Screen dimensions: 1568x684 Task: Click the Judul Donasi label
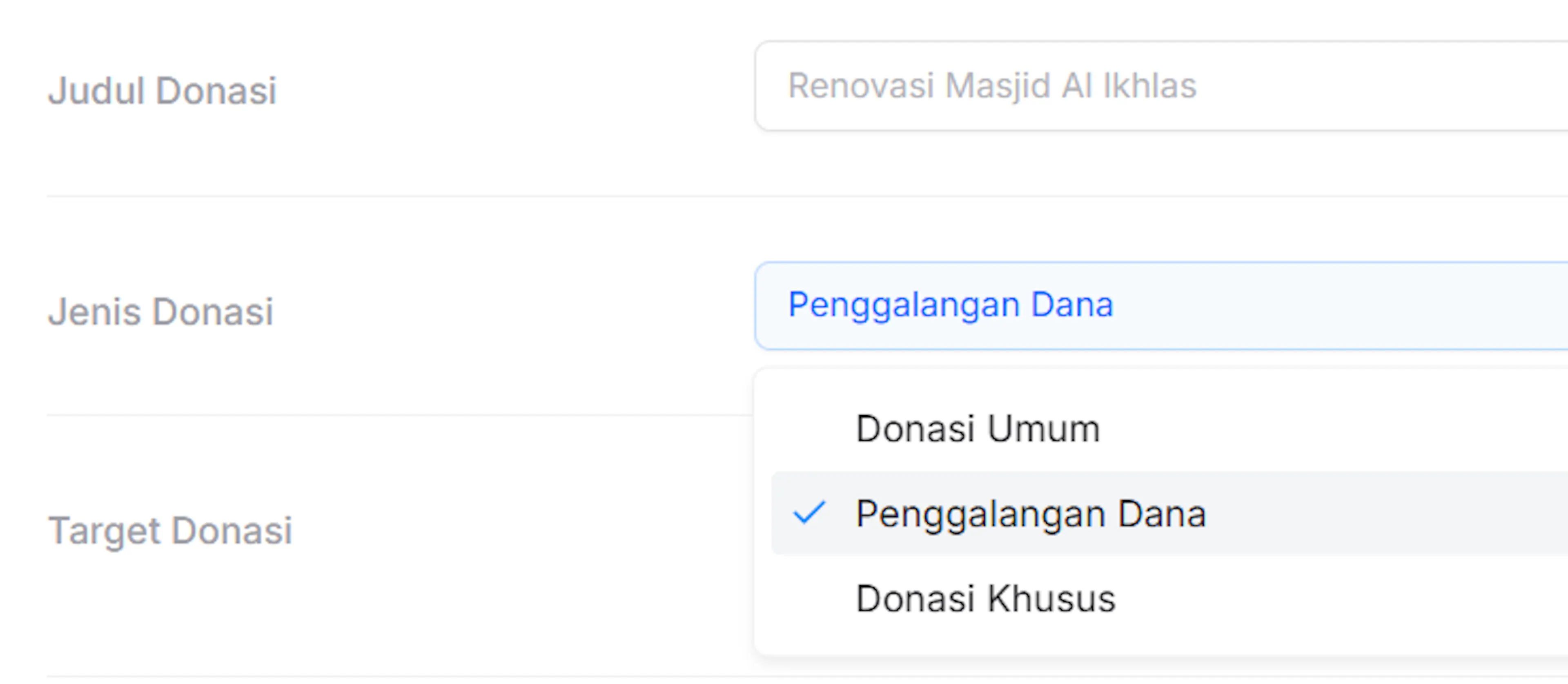pyautogui.click(x=163, y=91)
